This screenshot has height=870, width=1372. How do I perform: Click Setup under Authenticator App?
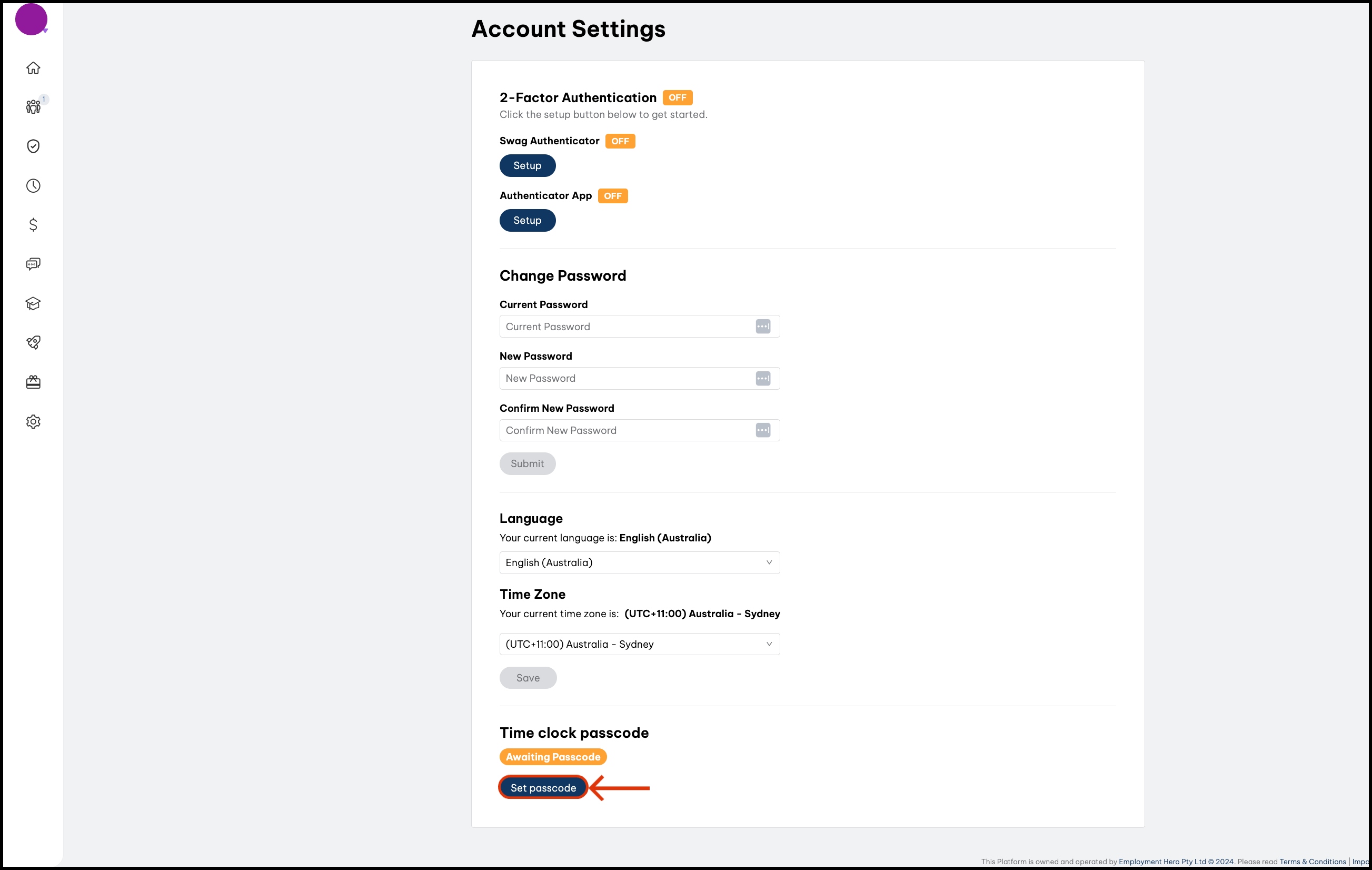pos(527,221)
